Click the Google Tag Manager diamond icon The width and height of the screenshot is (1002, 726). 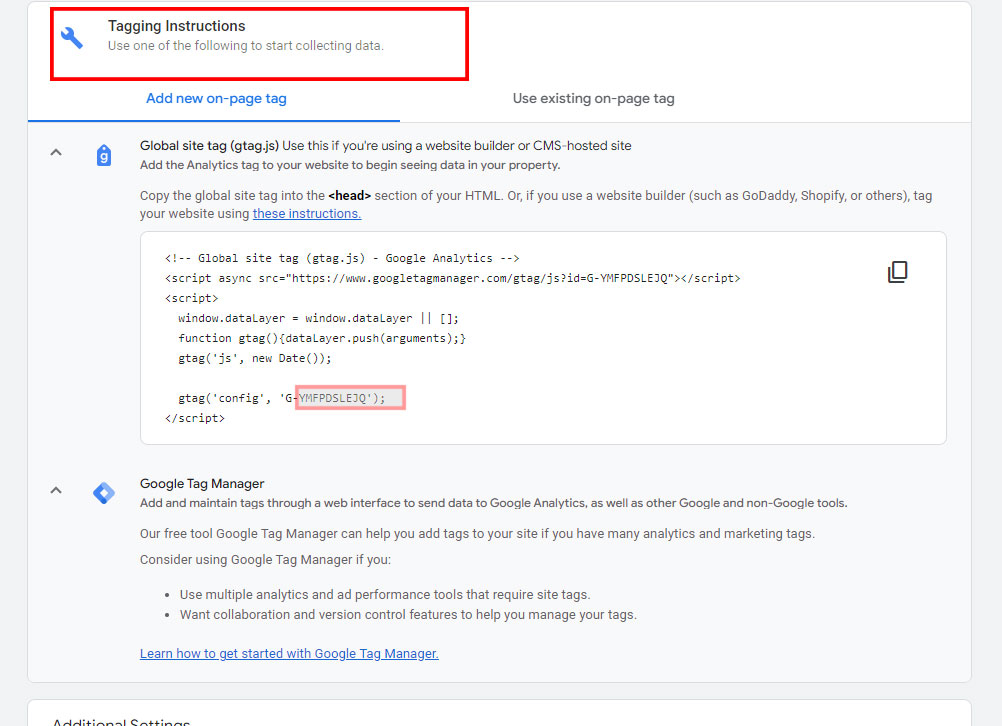[x=104, y=493]
